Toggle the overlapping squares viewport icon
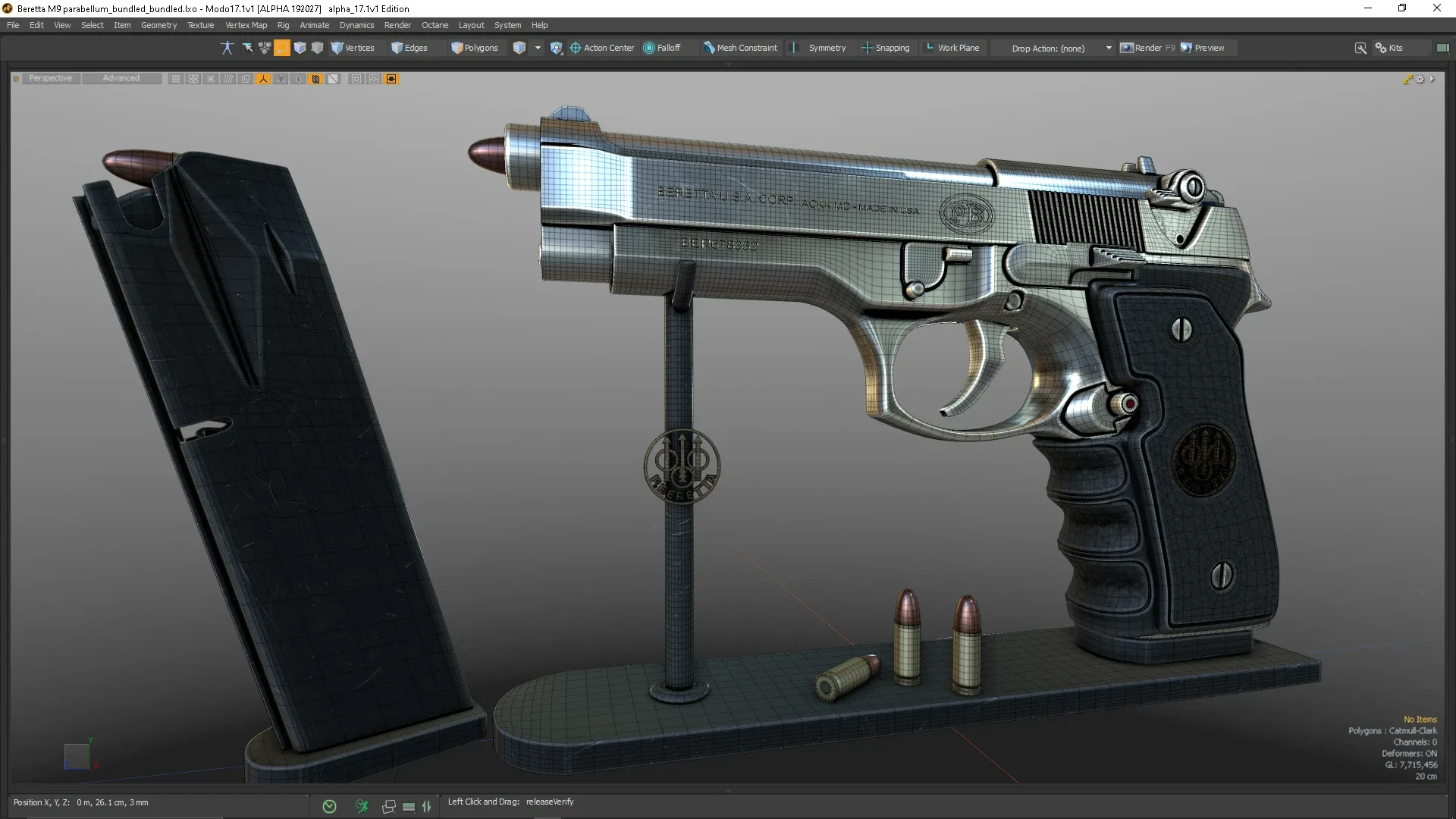The width and height of the screenshot is (1456, 819). click(246, 79)
